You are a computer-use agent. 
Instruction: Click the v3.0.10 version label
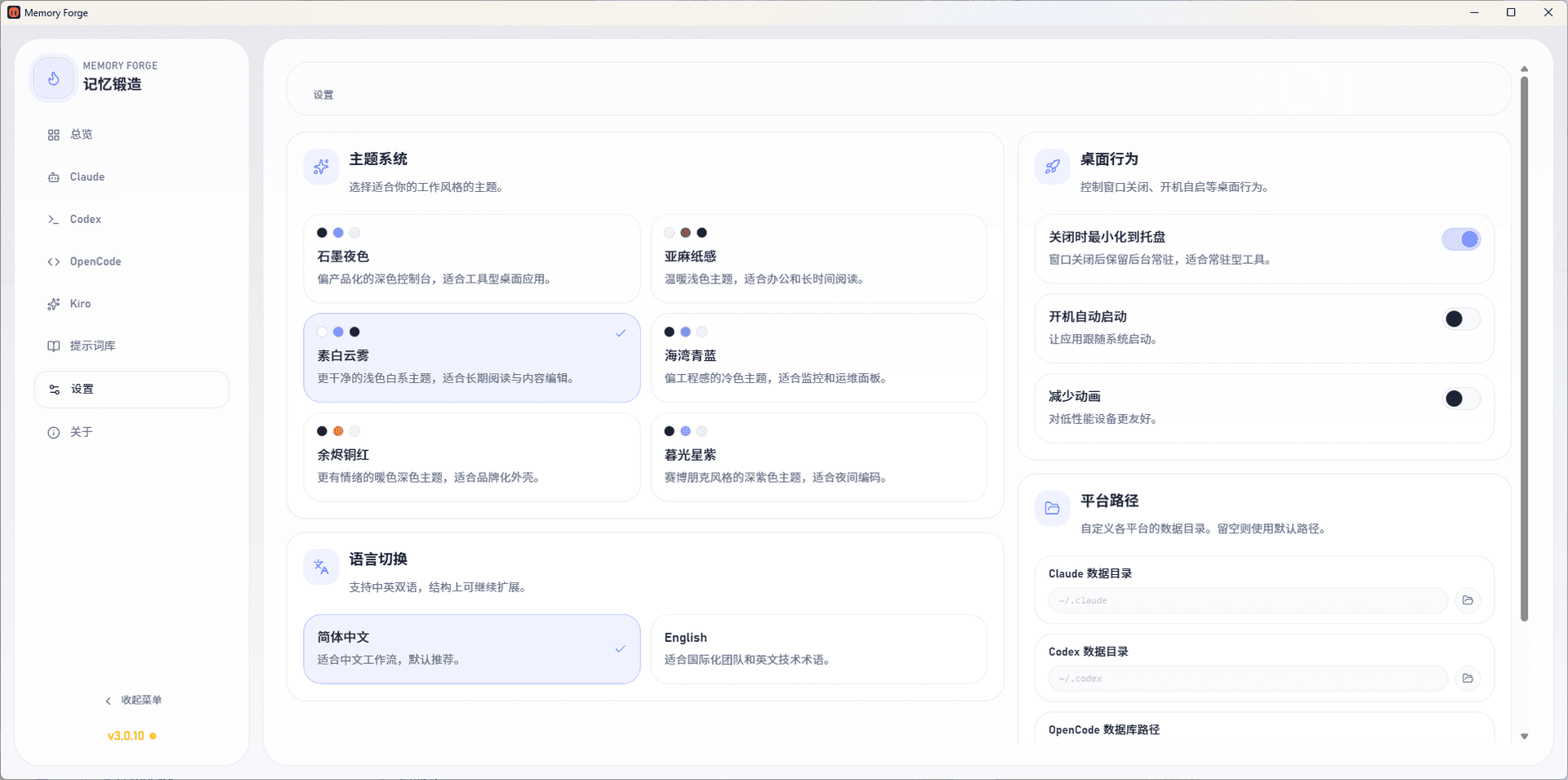127,735
